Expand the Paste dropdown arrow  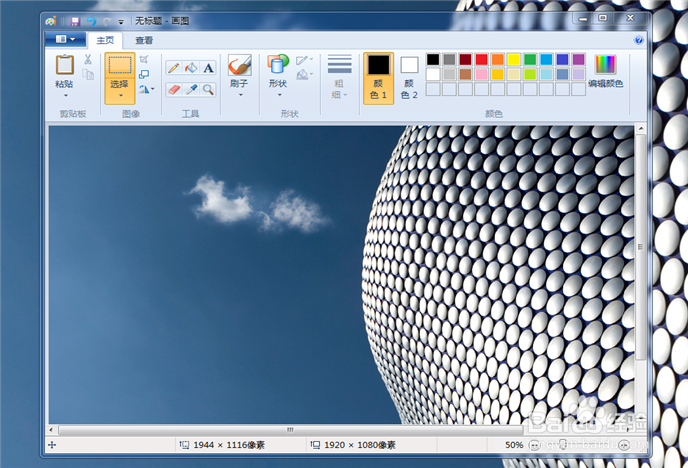point(65,95)
